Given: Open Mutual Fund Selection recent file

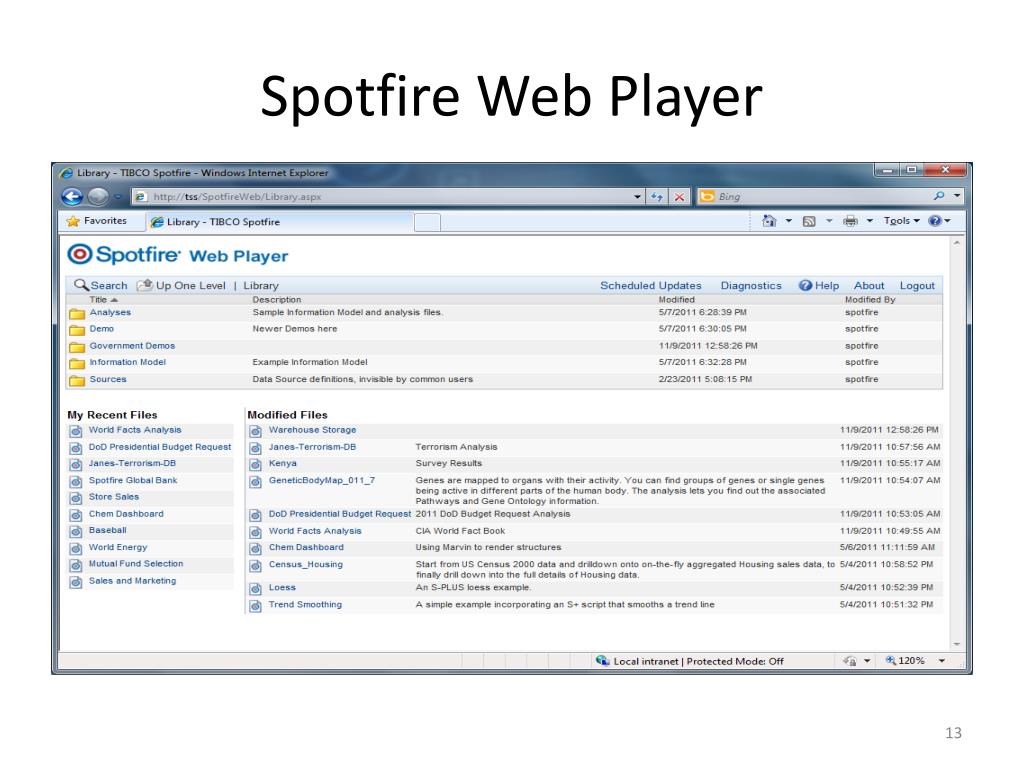Looking at the screenshot, I should pyautogui.click(x=136, y=564).
